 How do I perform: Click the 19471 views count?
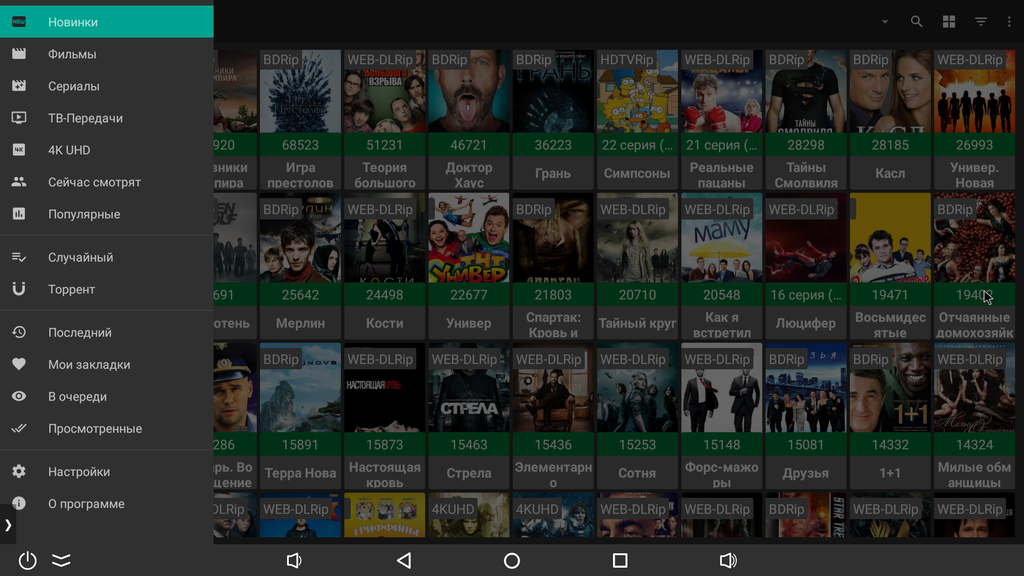point(890,295)
